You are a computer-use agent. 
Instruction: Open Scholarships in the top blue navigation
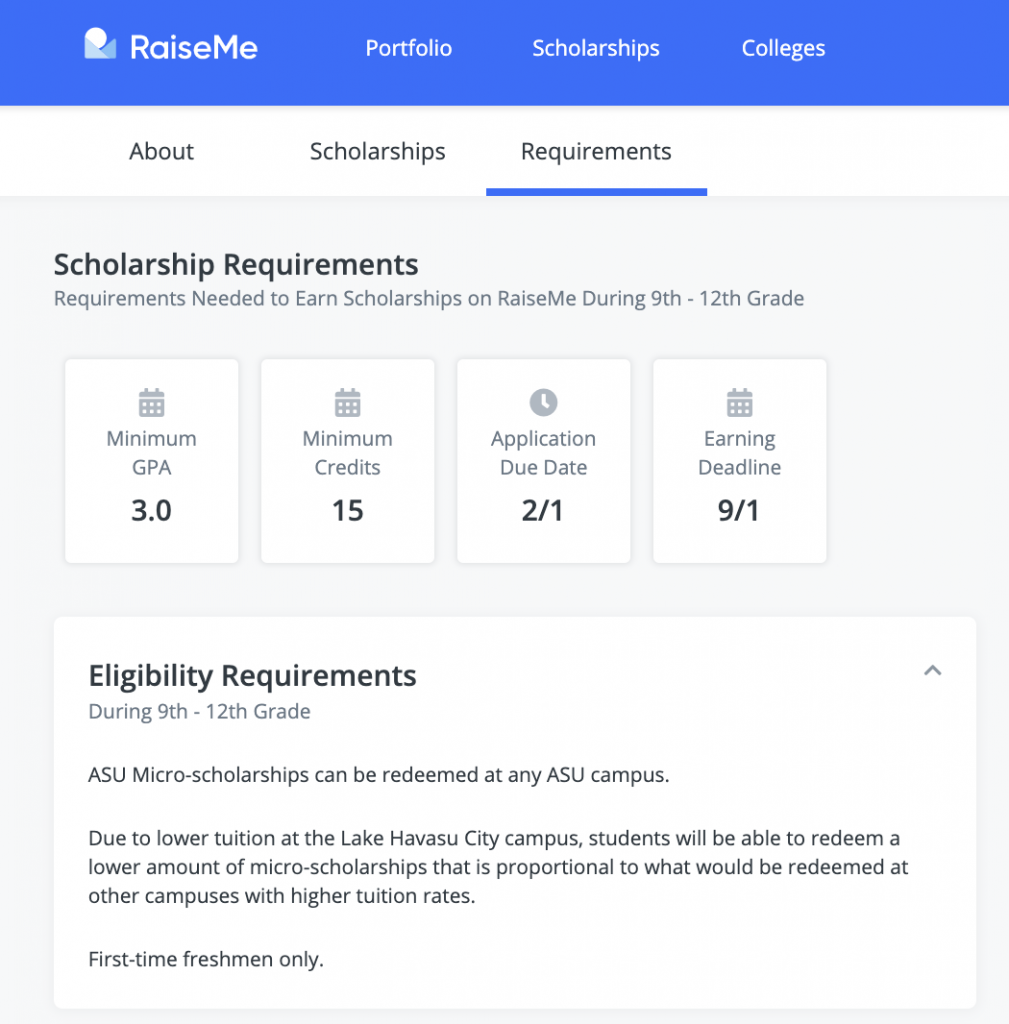[596, 48]
